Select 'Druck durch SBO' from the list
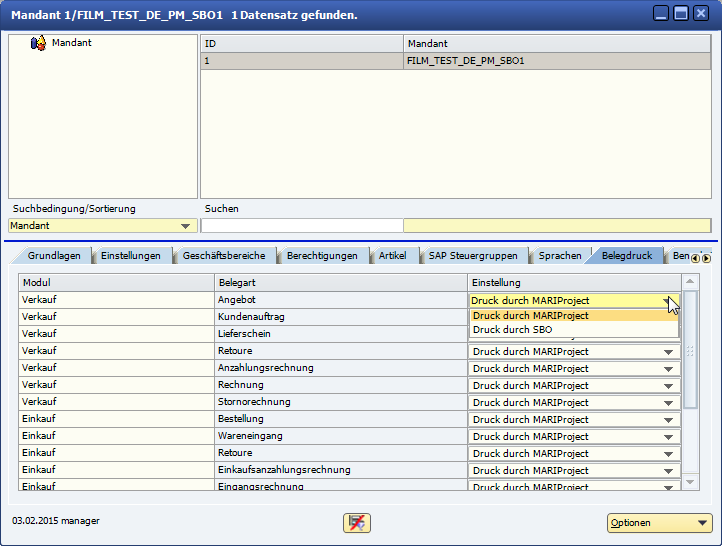The image size is (722, 546). 512,330
